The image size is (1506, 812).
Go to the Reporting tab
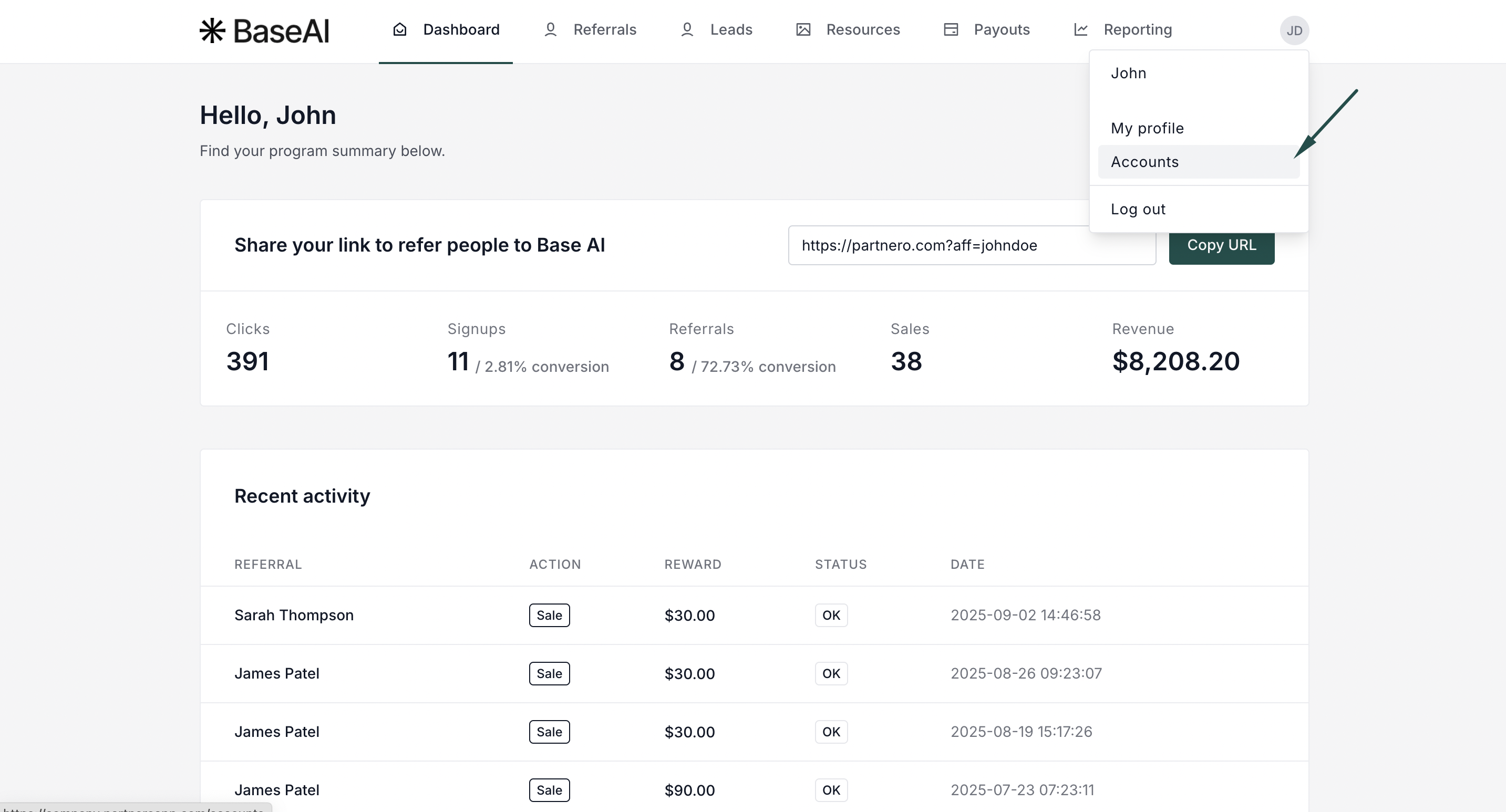click(1137, 30)
